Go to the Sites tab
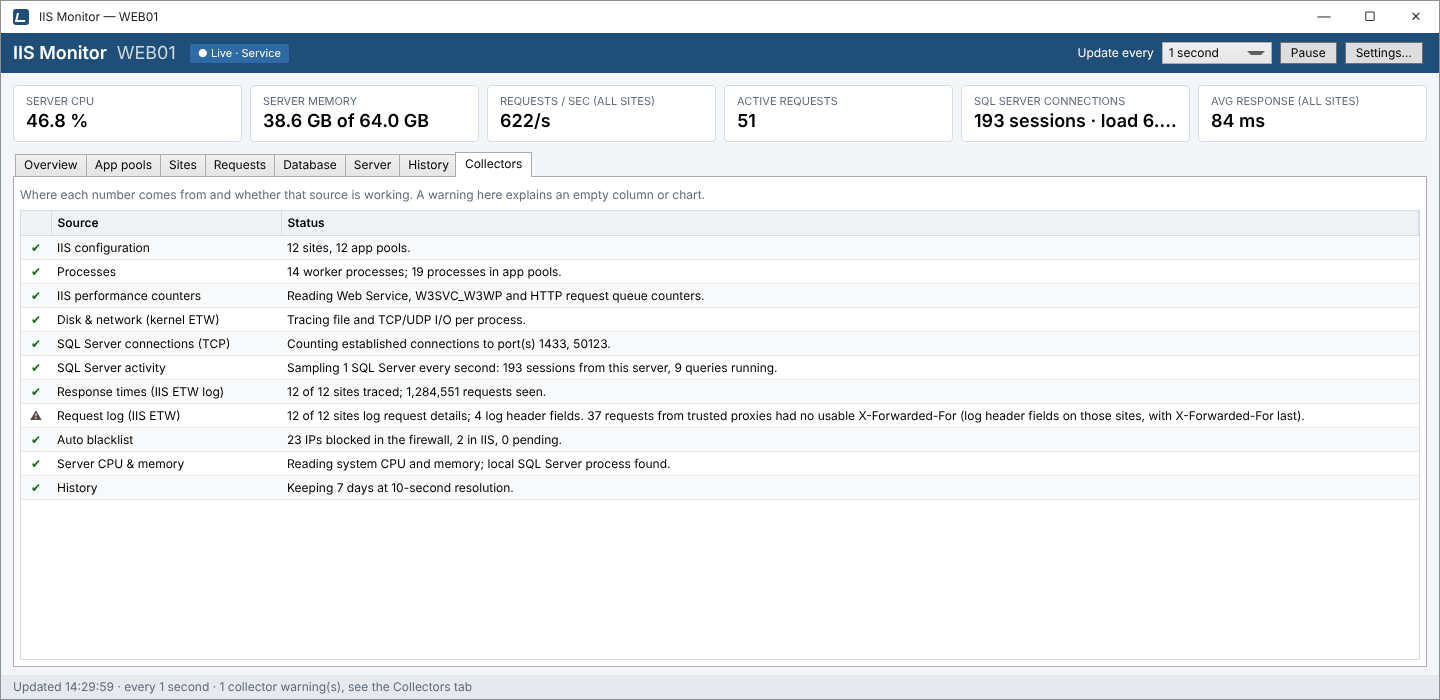Screen dimensions: 1440x700 [x=183, y=165]
